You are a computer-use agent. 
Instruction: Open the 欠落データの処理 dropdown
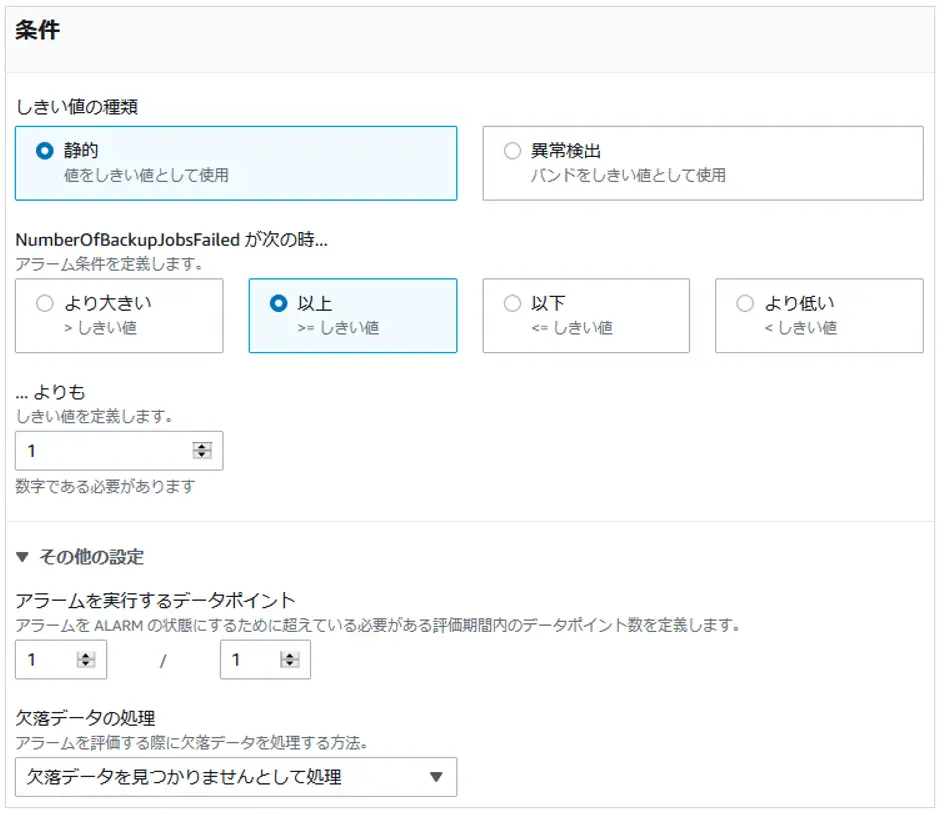coord(236,777)
